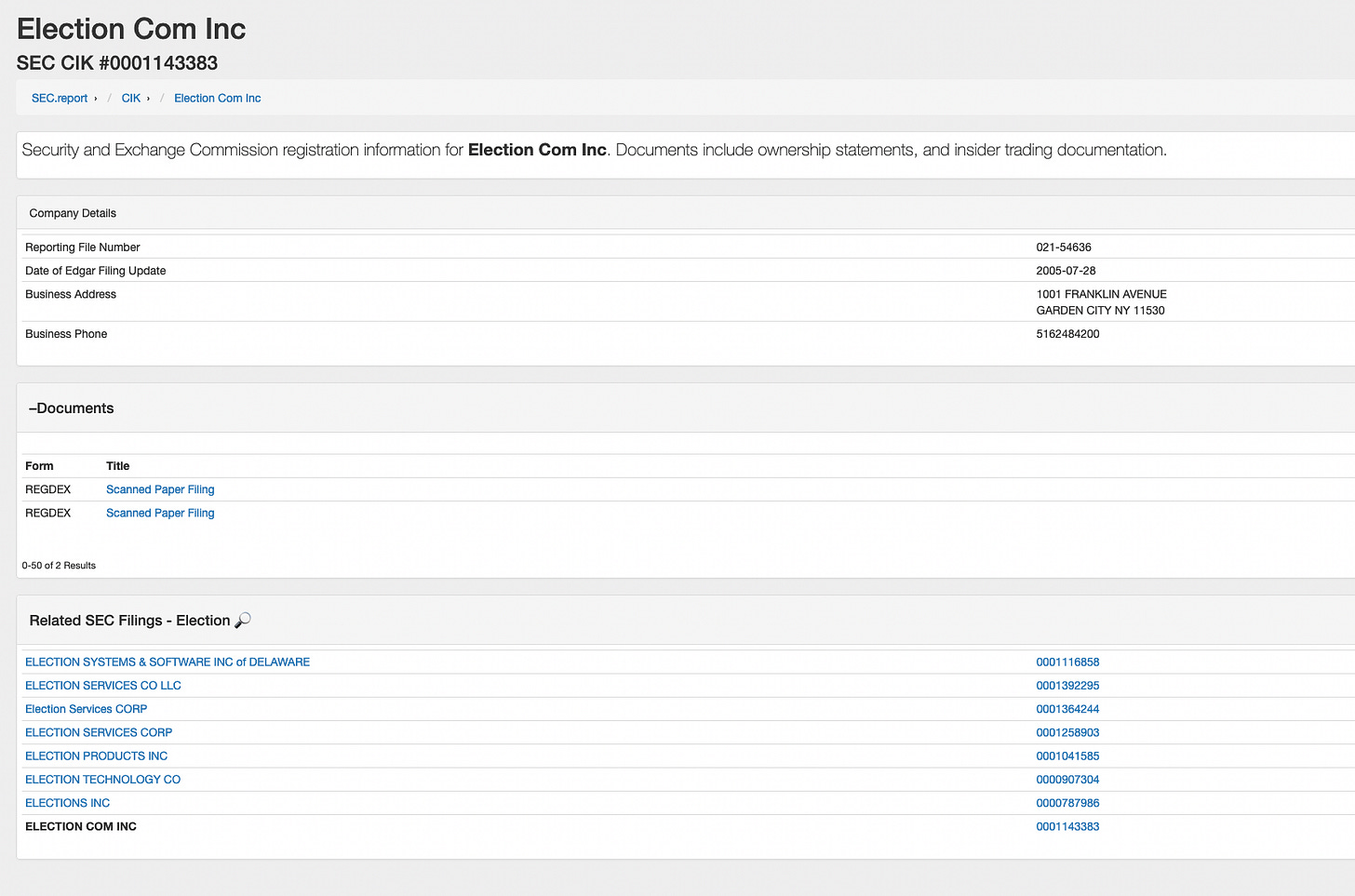Click the Reporting File Number value 021-54636

click(1064, 247)
